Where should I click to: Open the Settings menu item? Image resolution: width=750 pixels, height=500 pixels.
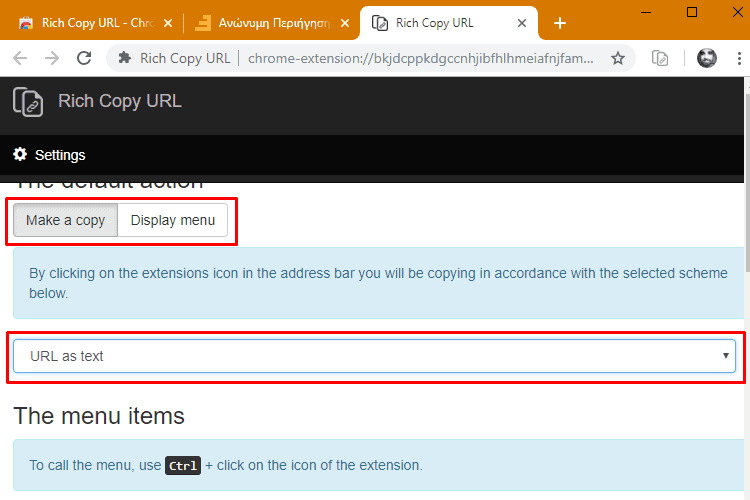[x=49, y=155]
